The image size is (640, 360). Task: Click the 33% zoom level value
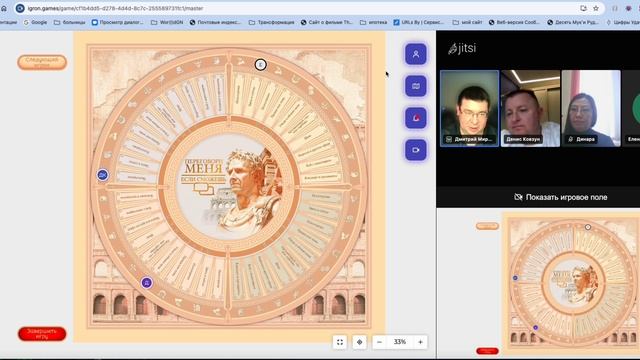[x=400, y=342]
